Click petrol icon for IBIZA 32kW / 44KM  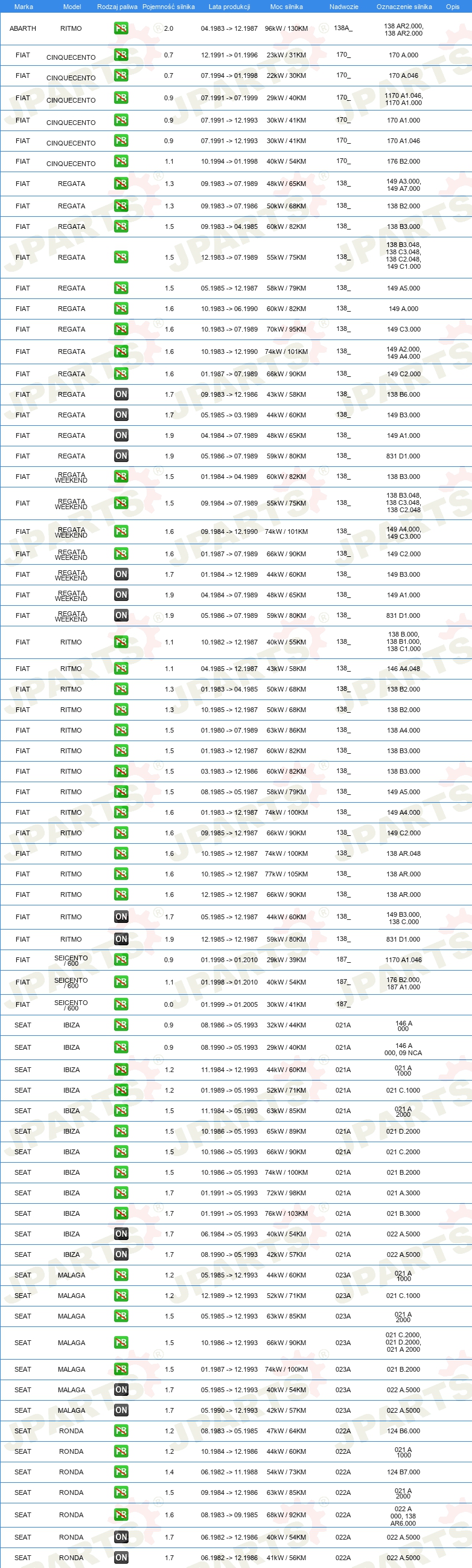click(121, 1025)
